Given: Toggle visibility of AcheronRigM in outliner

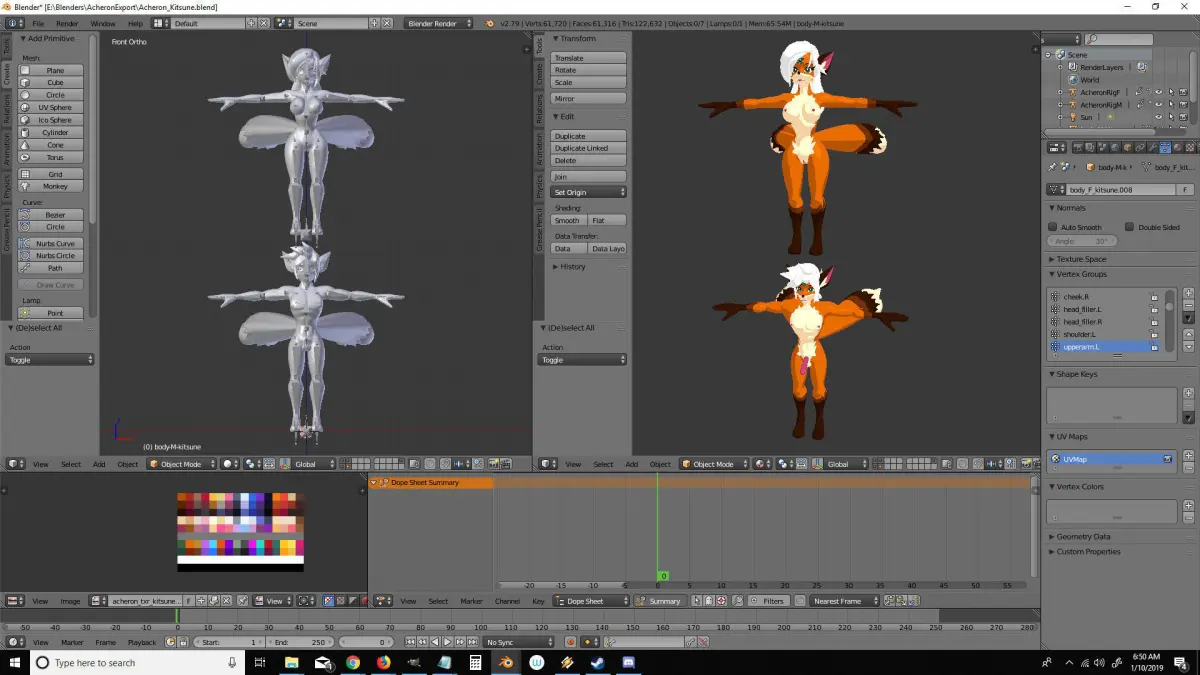Looking at the screenshot, I should point(1159,104).
